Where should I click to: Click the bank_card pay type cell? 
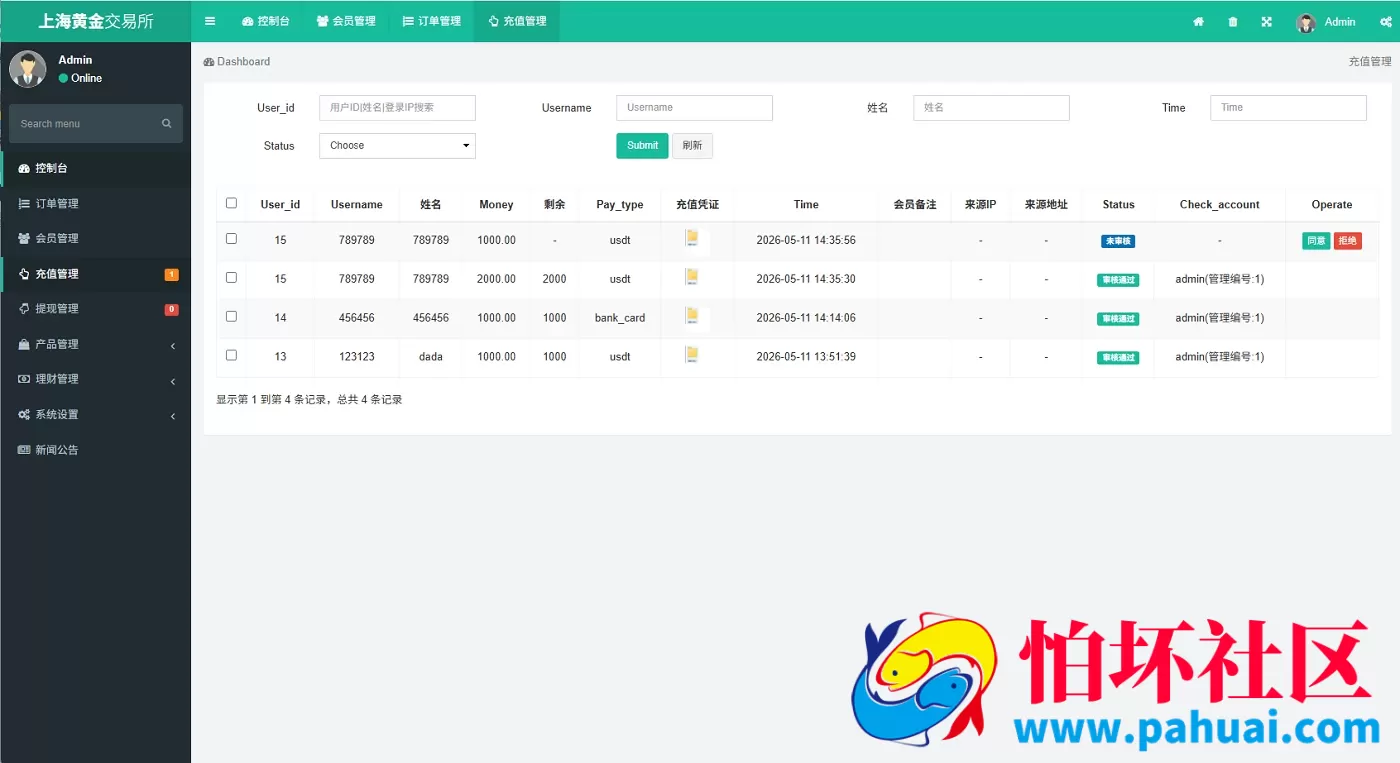(620, 318)
